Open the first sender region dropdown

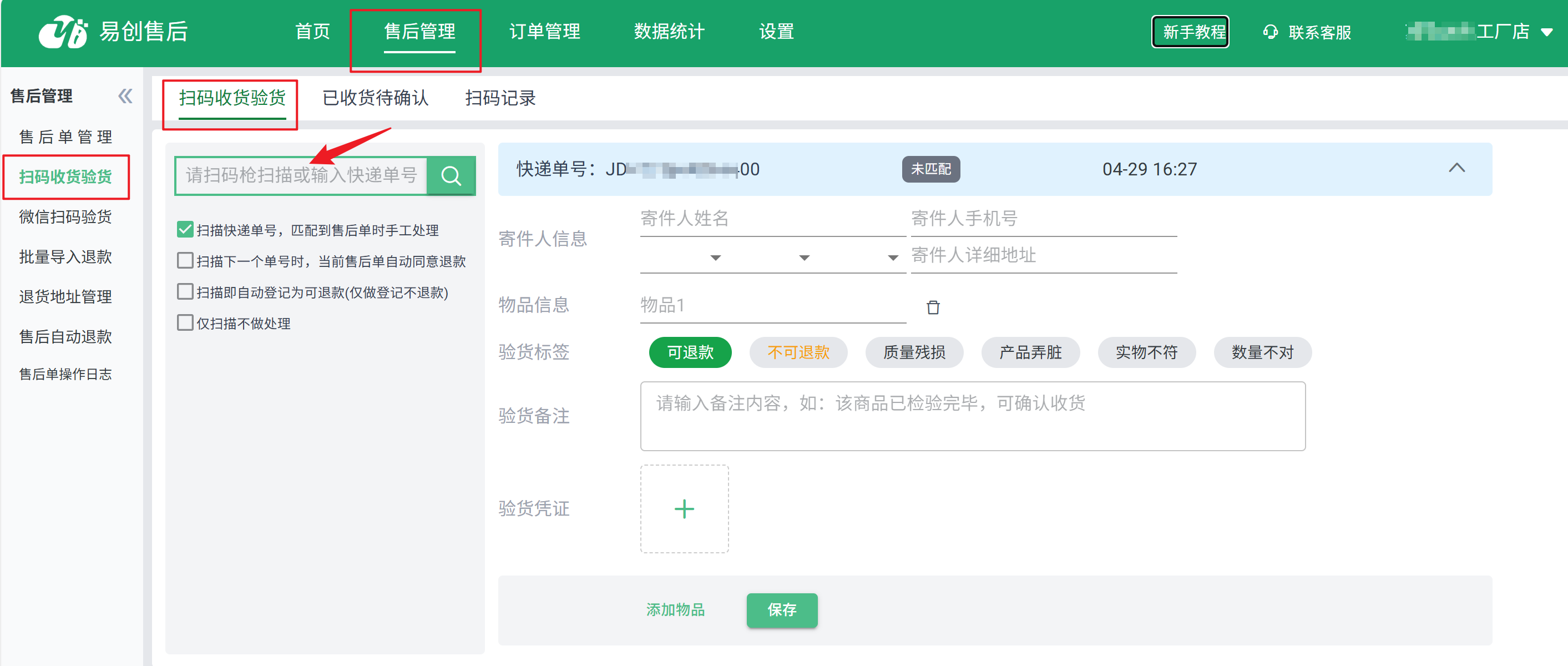[715, 258]
